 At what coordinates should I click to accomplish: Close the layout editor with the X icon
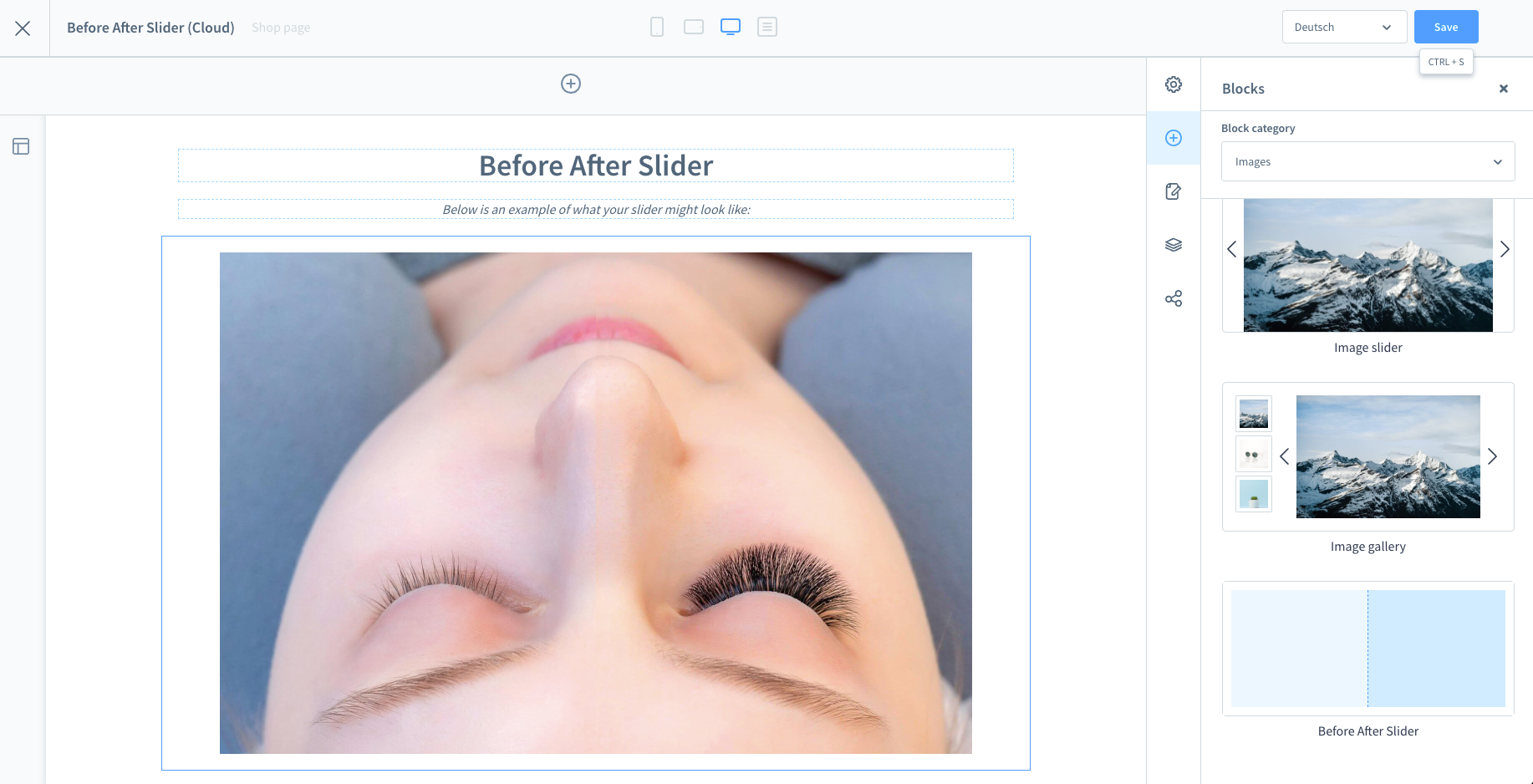(x=23, y=28)
